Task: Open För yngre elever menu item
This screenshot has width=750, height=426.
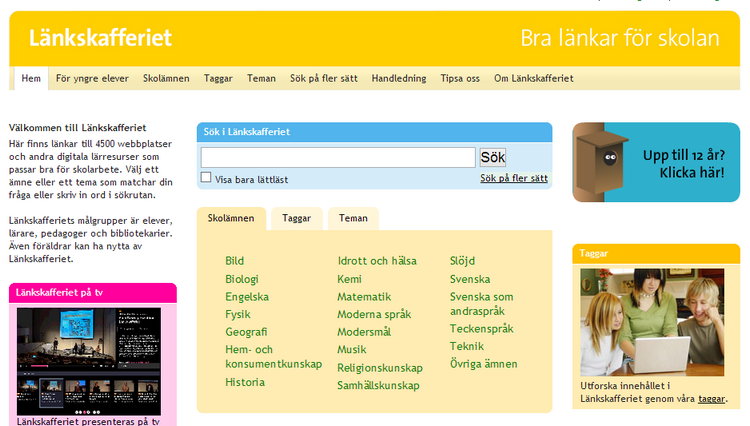Action: click(x=92, y=78)
